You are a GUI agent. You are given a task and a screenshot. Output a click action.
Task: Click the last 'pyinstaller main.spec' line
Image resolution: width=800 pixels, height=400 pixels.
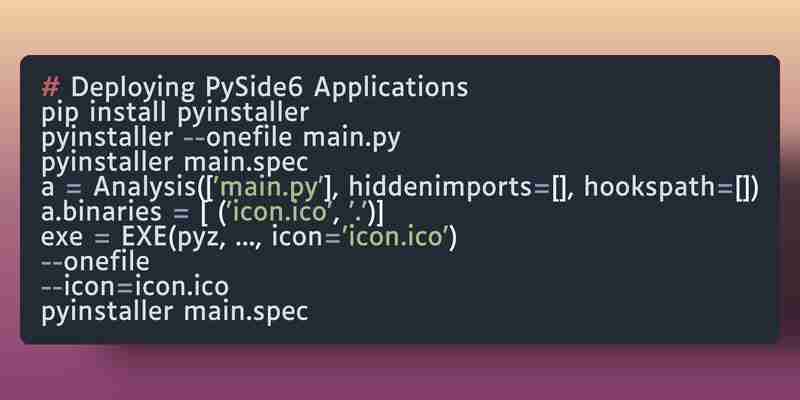[175, 312]
